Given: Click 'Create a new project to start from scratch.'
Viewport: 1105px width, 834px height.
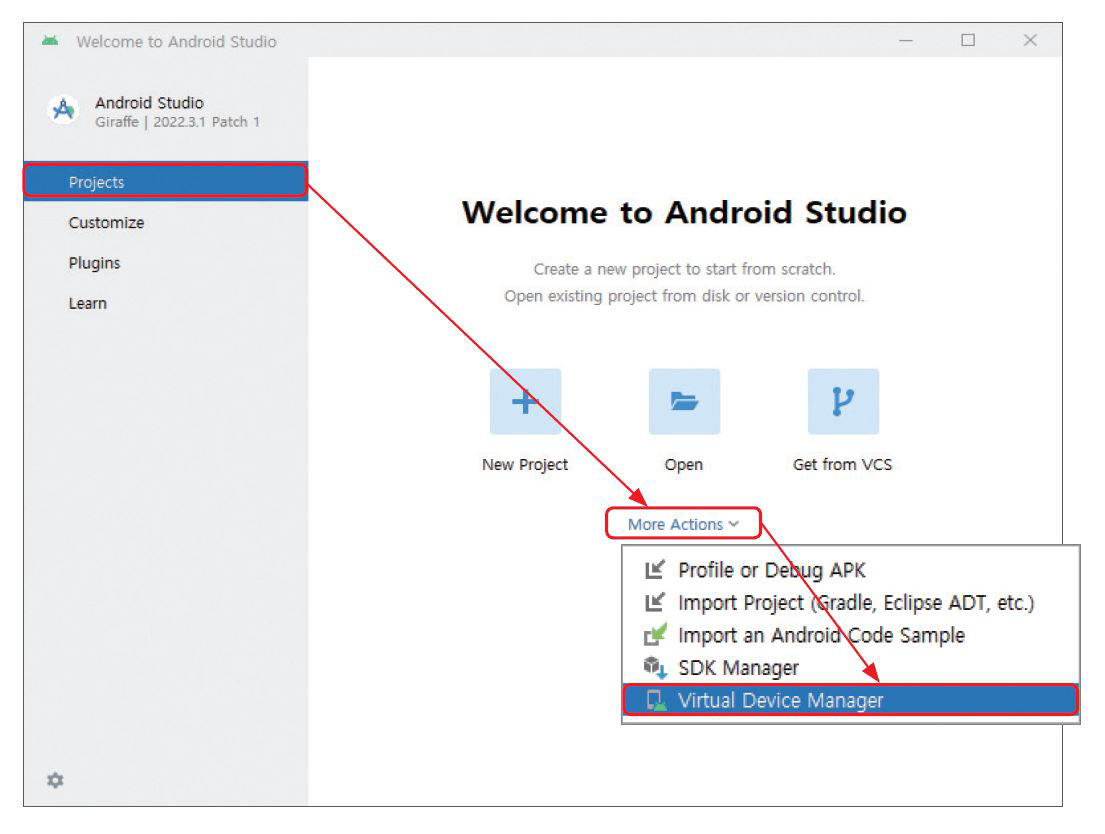Looking at the screenshot, I should [684, 269].
